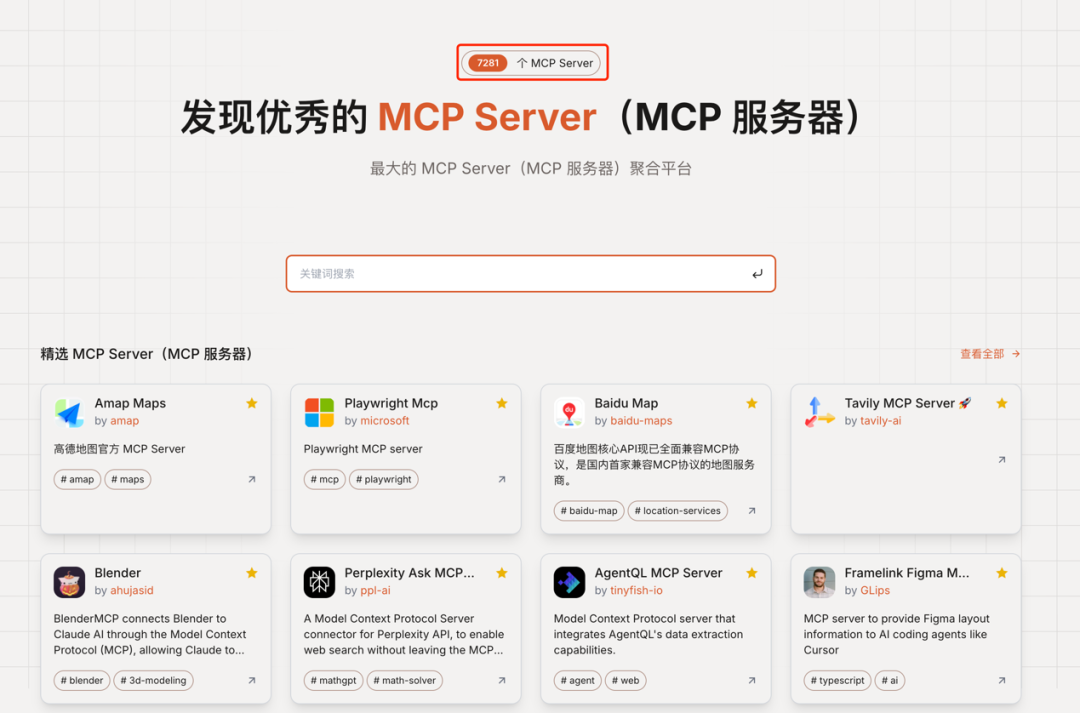This screenshot has height=713, width=1080.
Task: Click the star on Amap Maps card
Action: (x=252, y=403)
